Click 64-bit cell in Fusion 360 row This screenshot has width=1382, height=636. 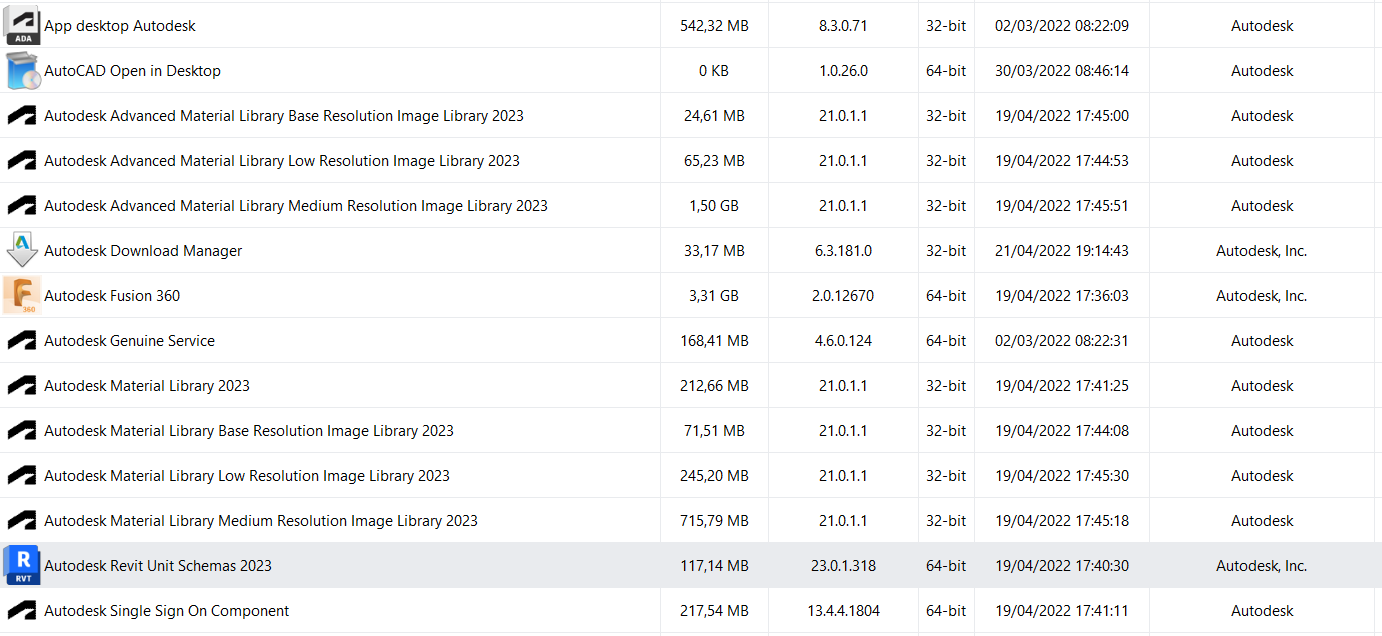(x=946, y=296)
